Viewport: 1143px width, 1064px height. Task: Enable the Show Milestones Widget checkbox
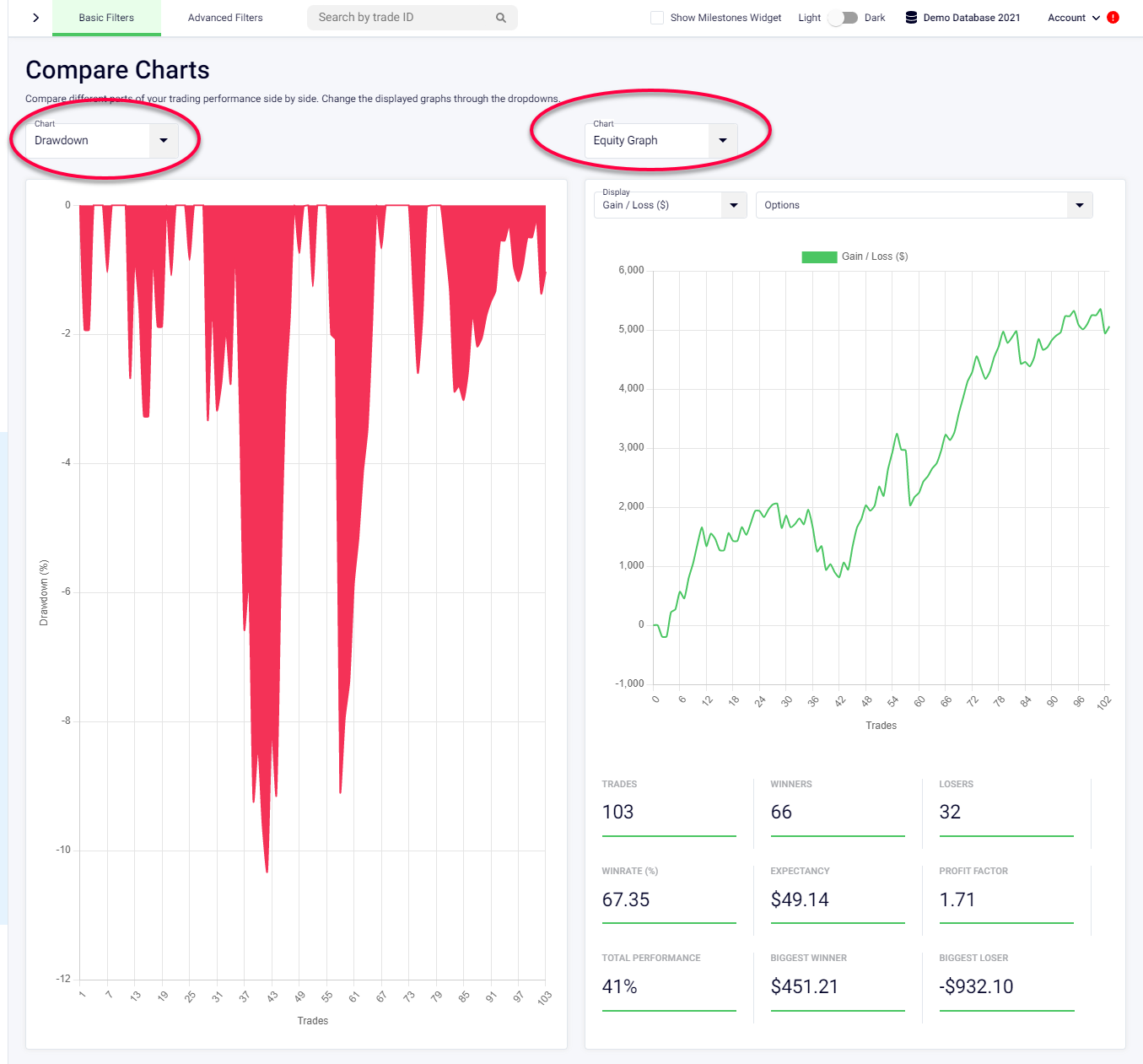657,17
